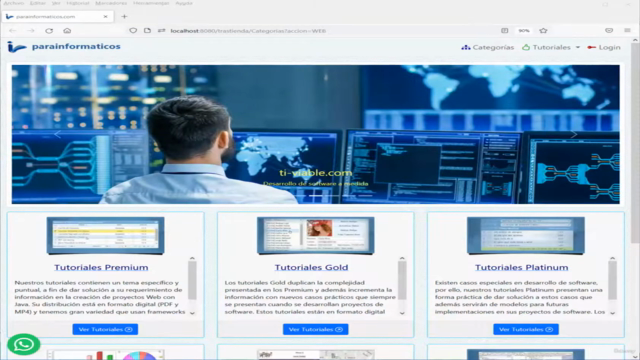The width and height of the screenshot is (640, 360).
Task: Click the scroll-down arrow in Platinum description
Action: click(x=612, y=313)
